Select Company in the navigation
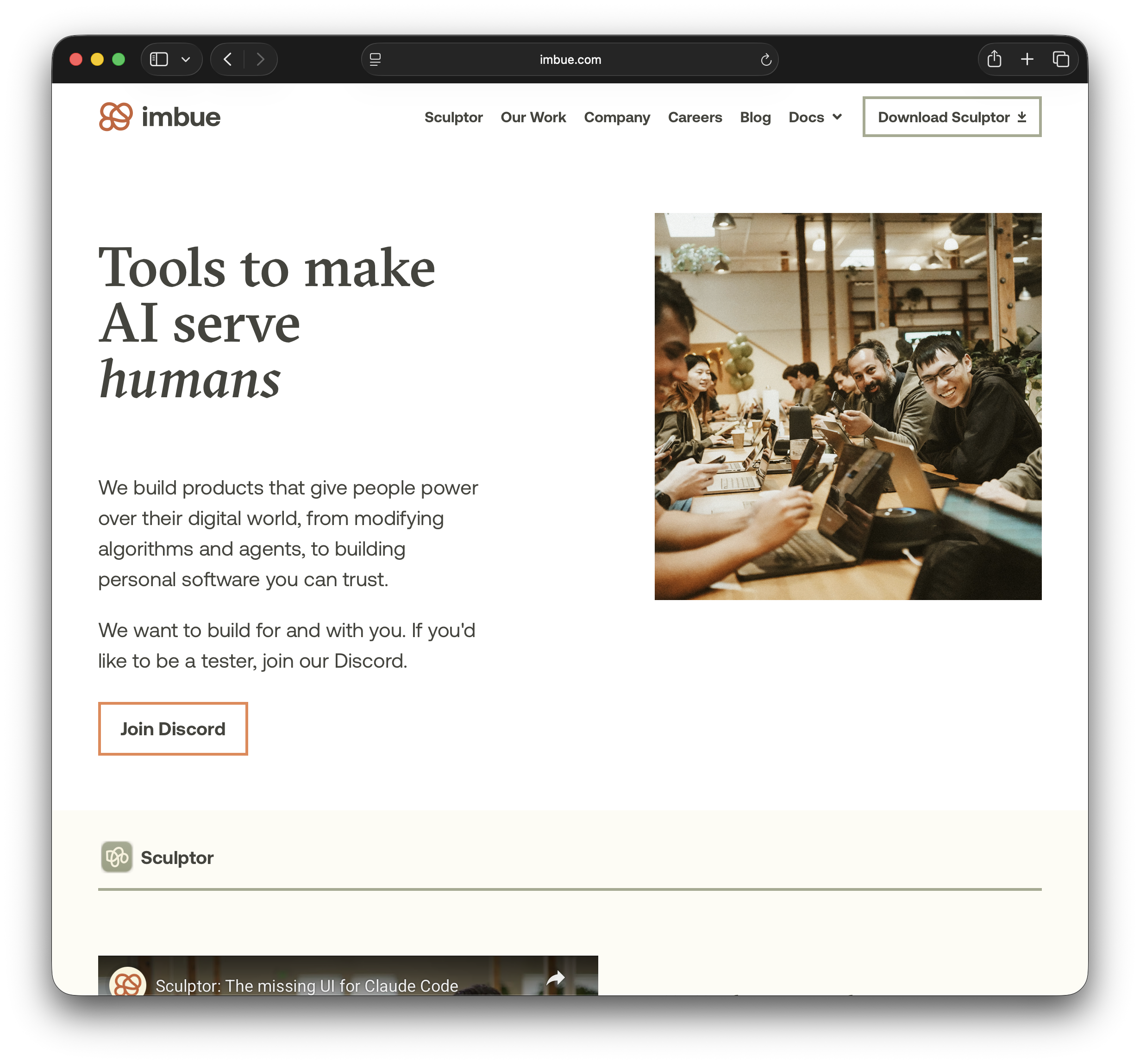1140x1064 pixels. pyautogui.click(x=617, y=117)
